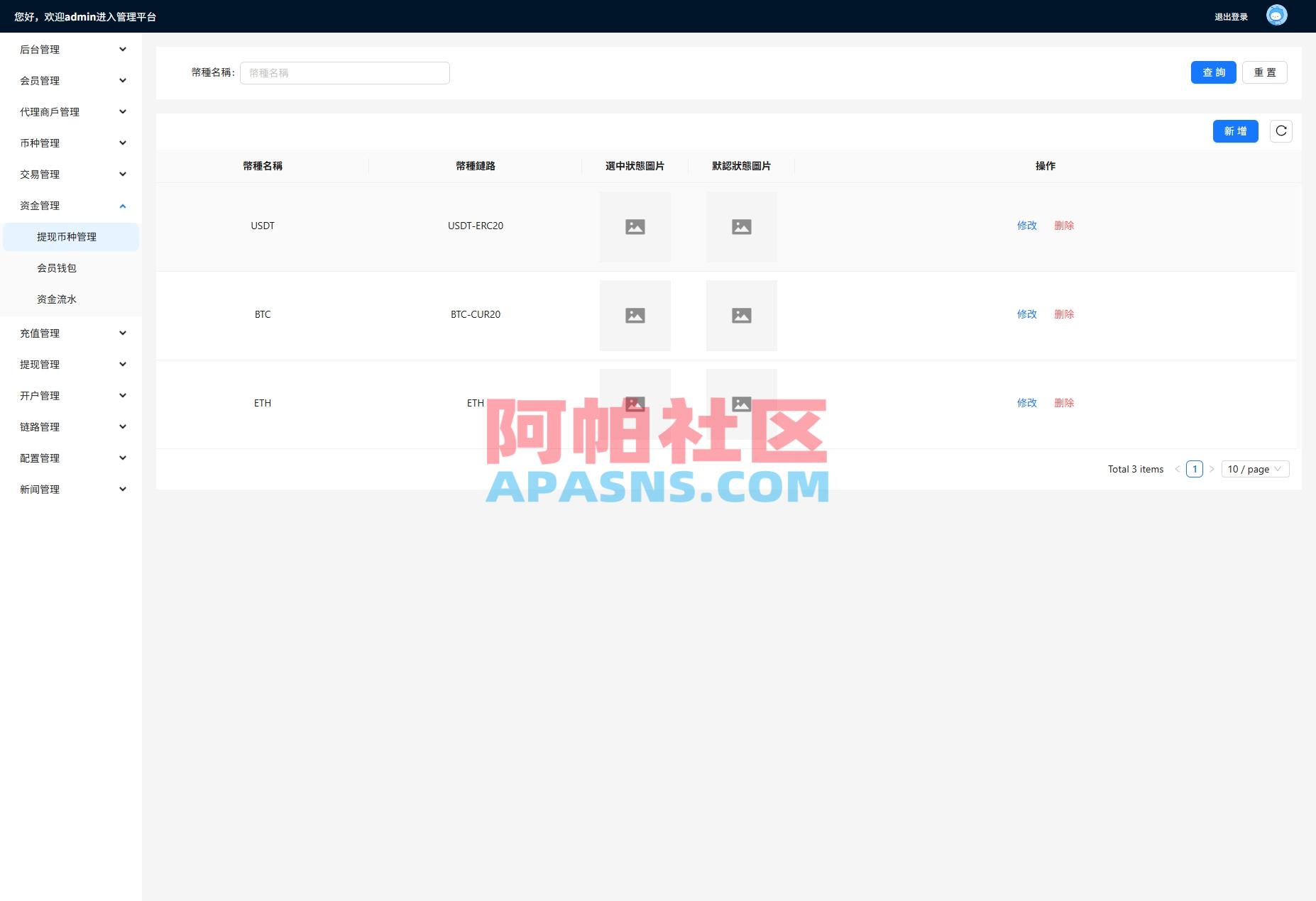Collapse the 资金管理 section
The image size is (1316, 901).
(x=71, y=206)
